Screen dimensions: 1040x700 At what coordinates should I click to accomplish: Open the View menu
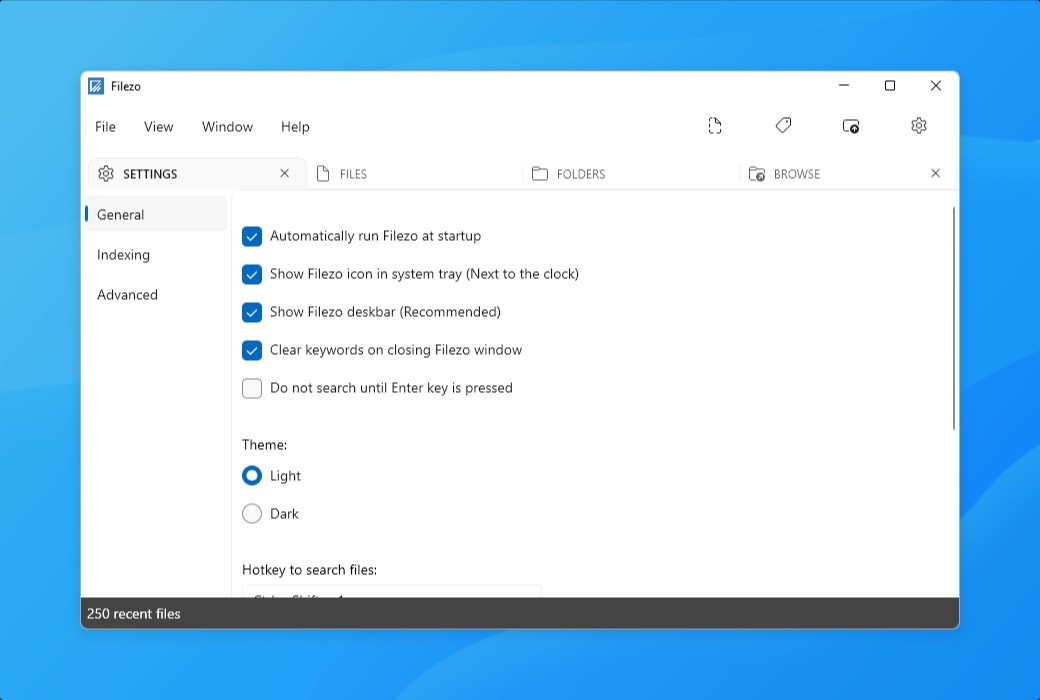click(159, 127)
